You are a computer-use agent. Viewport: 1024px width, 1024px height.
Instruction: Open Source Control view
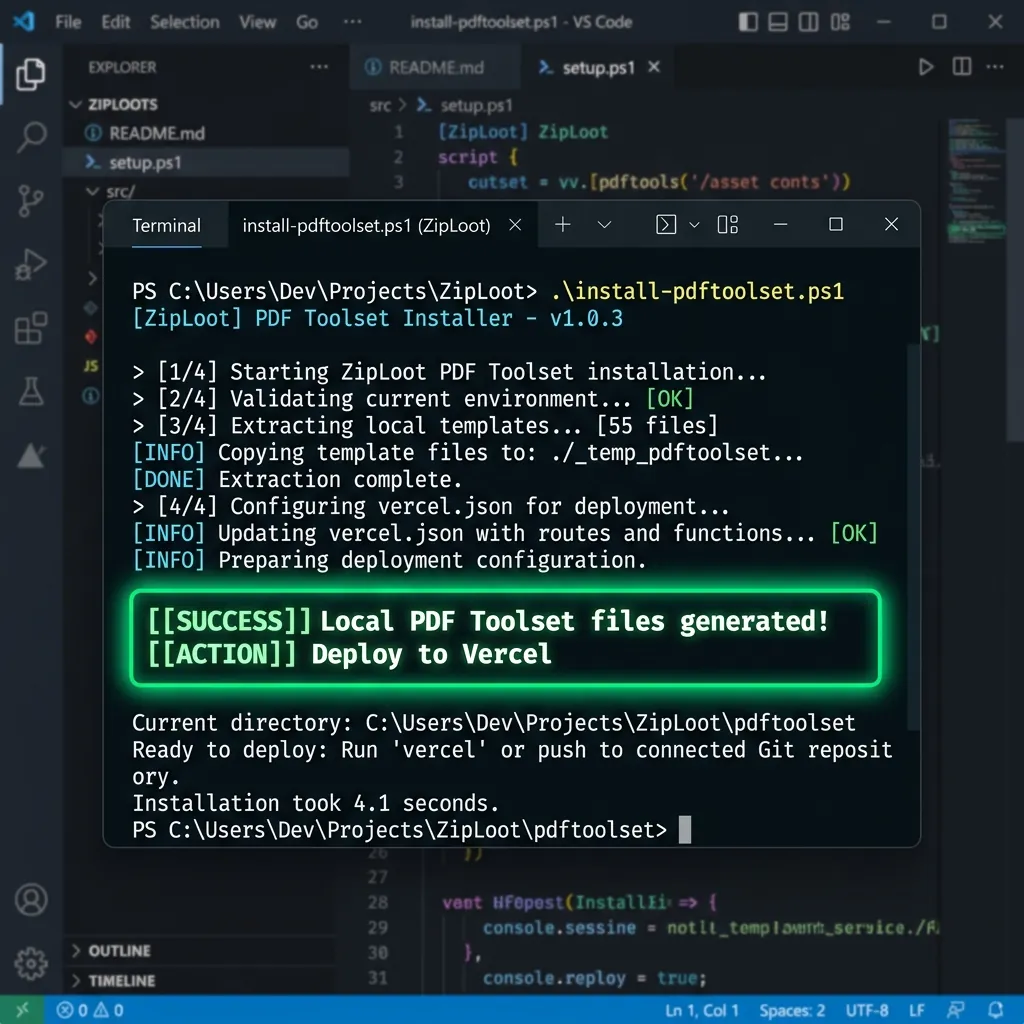tap(31, 200)
